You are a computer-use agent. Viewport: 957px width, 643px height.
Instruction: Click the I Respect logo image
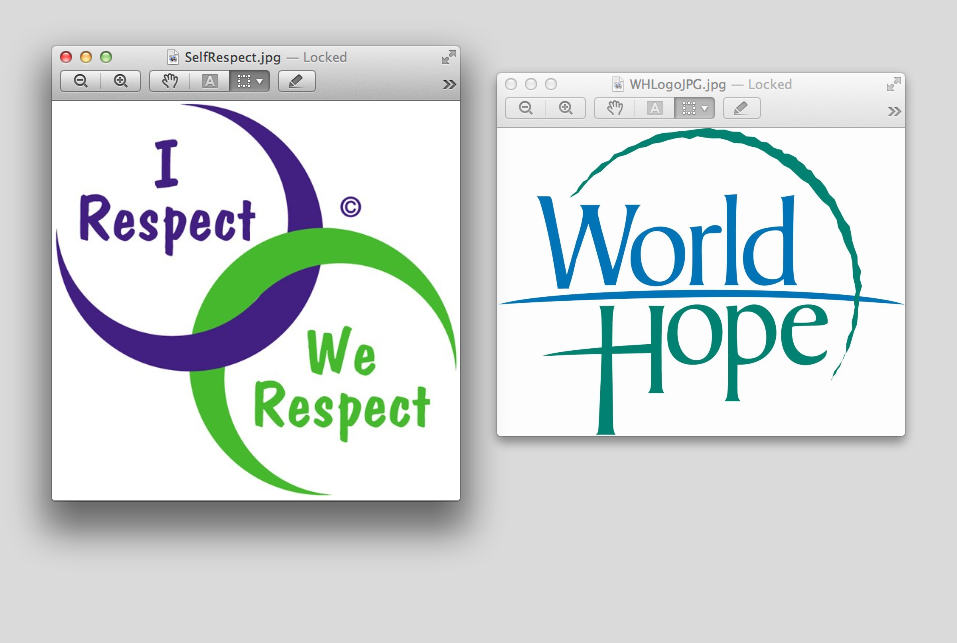click(256, 300)
